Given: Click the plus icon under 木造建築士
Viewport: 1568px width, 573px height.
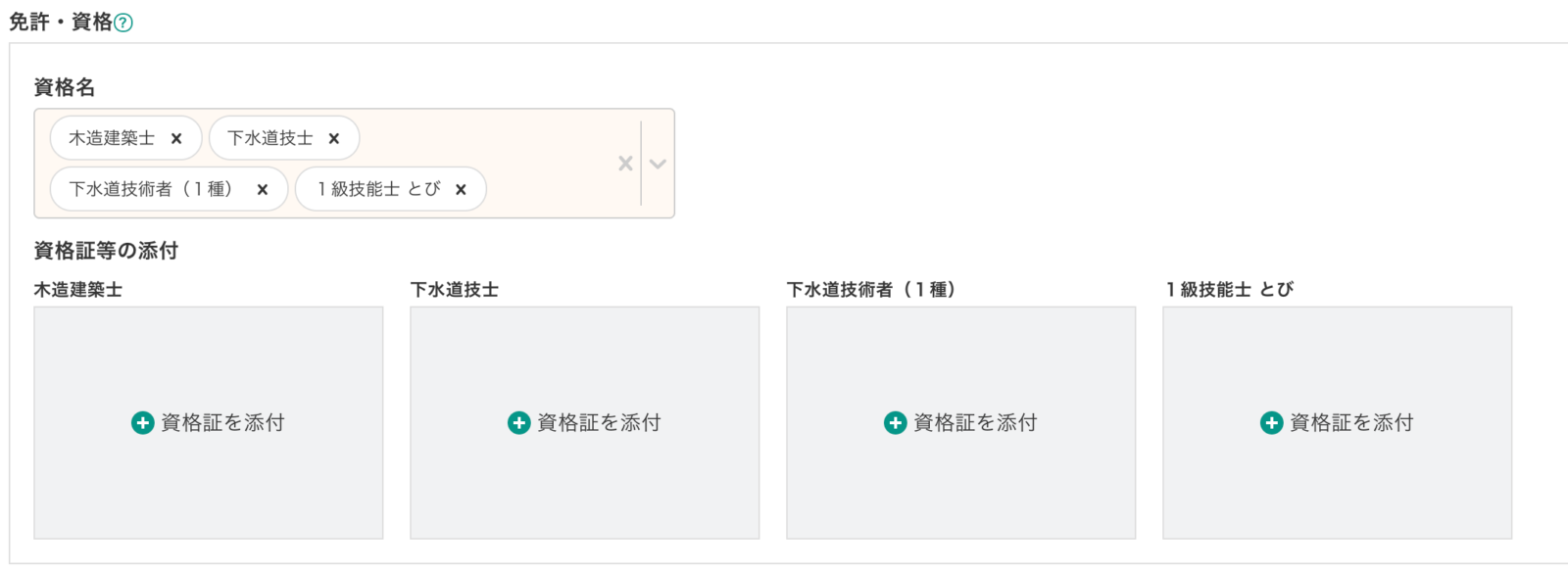Looking at the screenshot, I should click(142, 422).
